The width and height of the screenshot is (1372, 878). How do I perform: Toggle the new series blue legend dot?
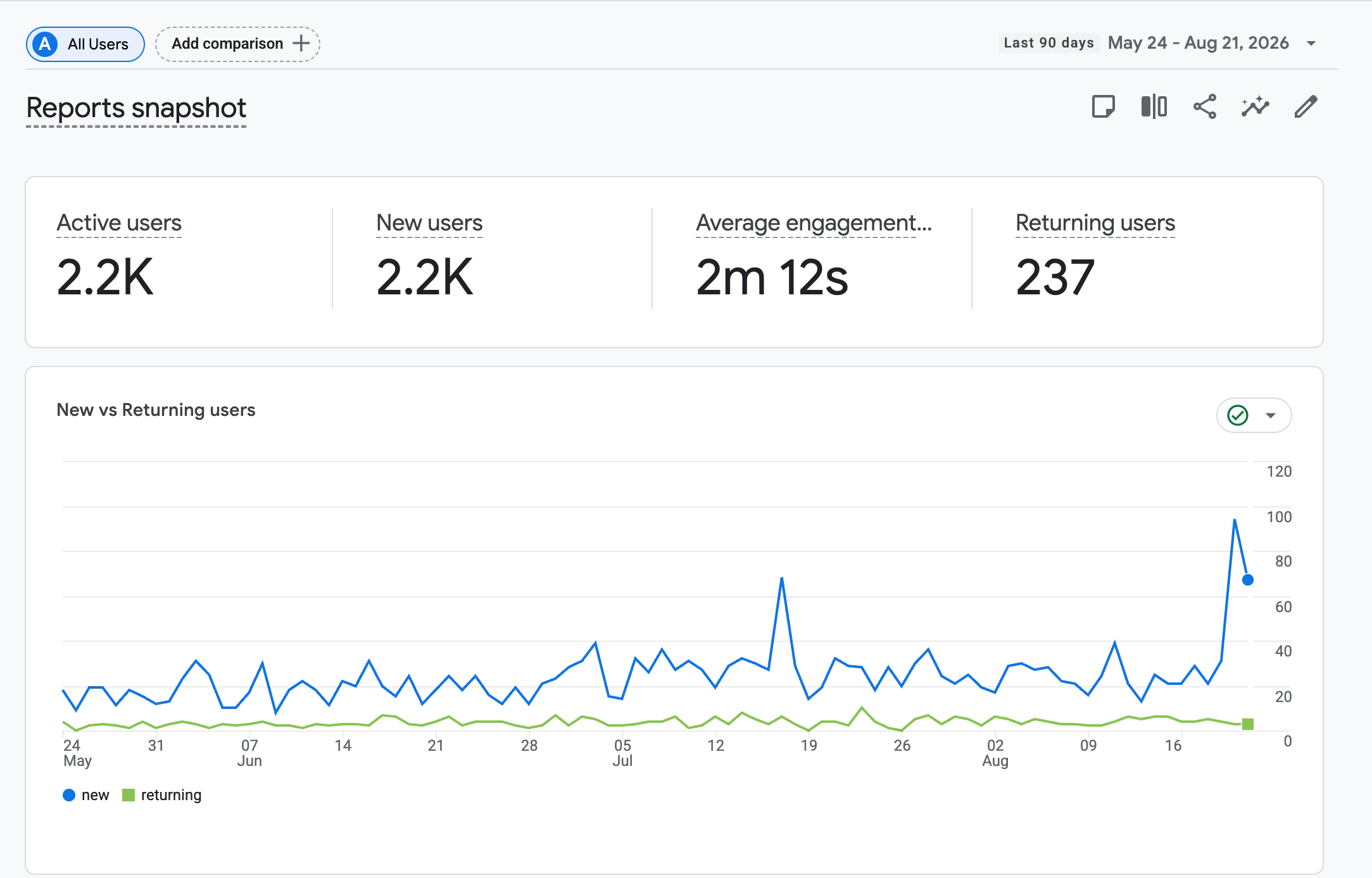69,795
